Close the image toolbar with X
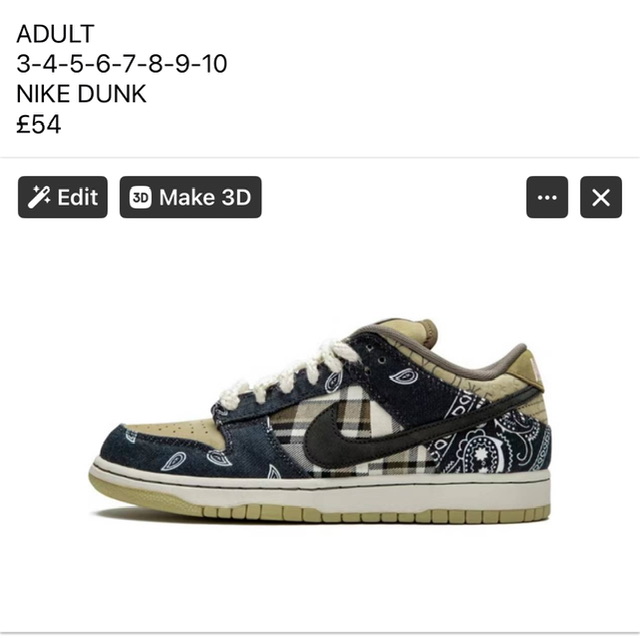 pyautogui.click(x=601, y=197)
